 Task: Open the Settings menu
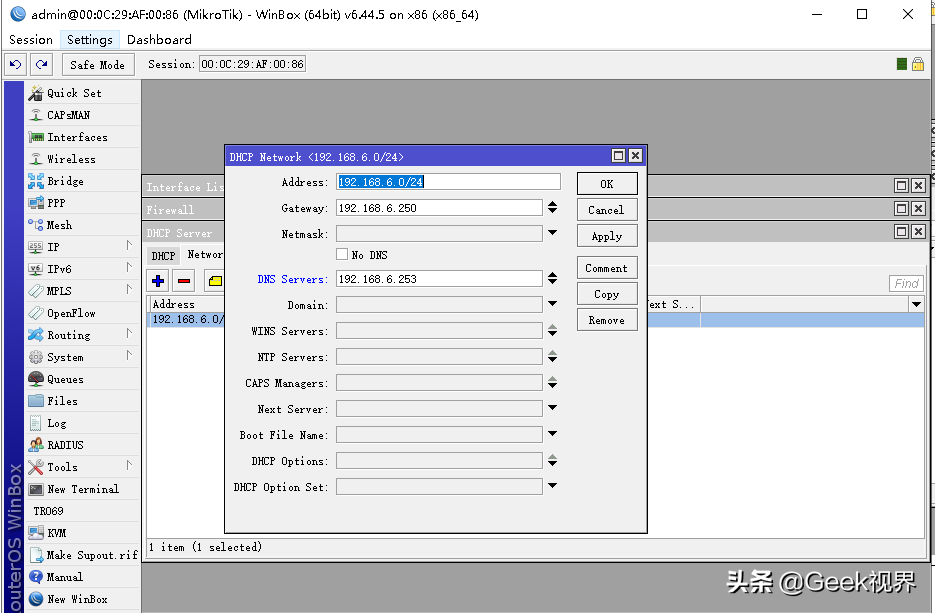89,39
